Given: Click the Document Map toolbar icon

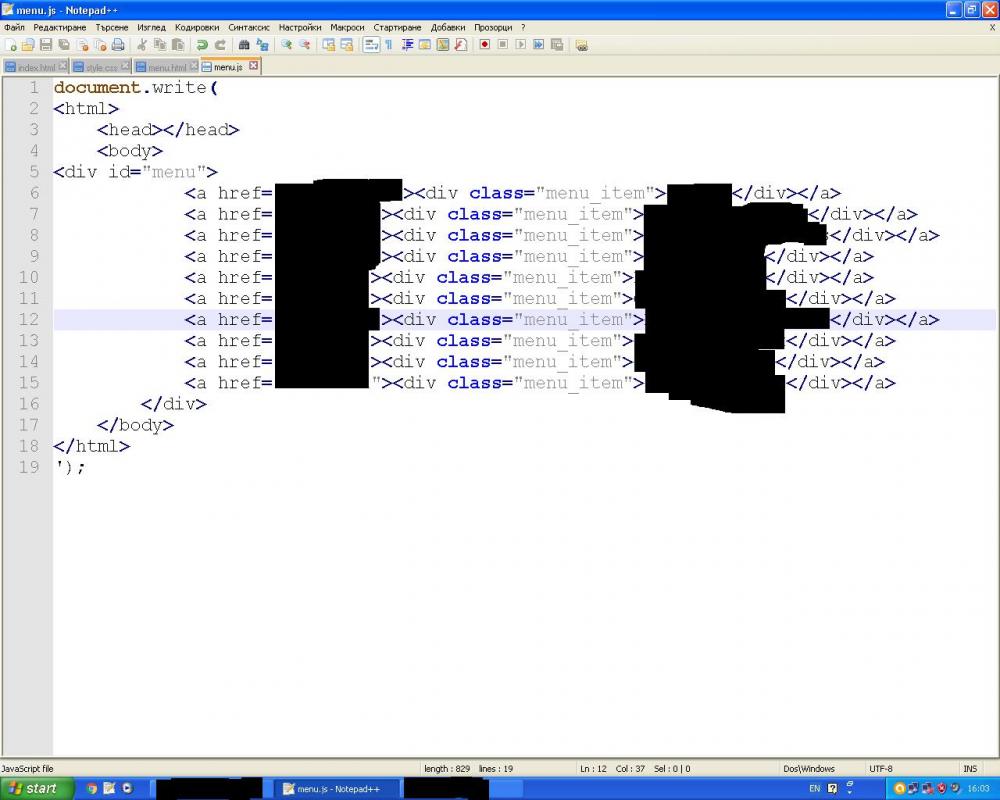Looking at the screenshot, I should point(443,45).
